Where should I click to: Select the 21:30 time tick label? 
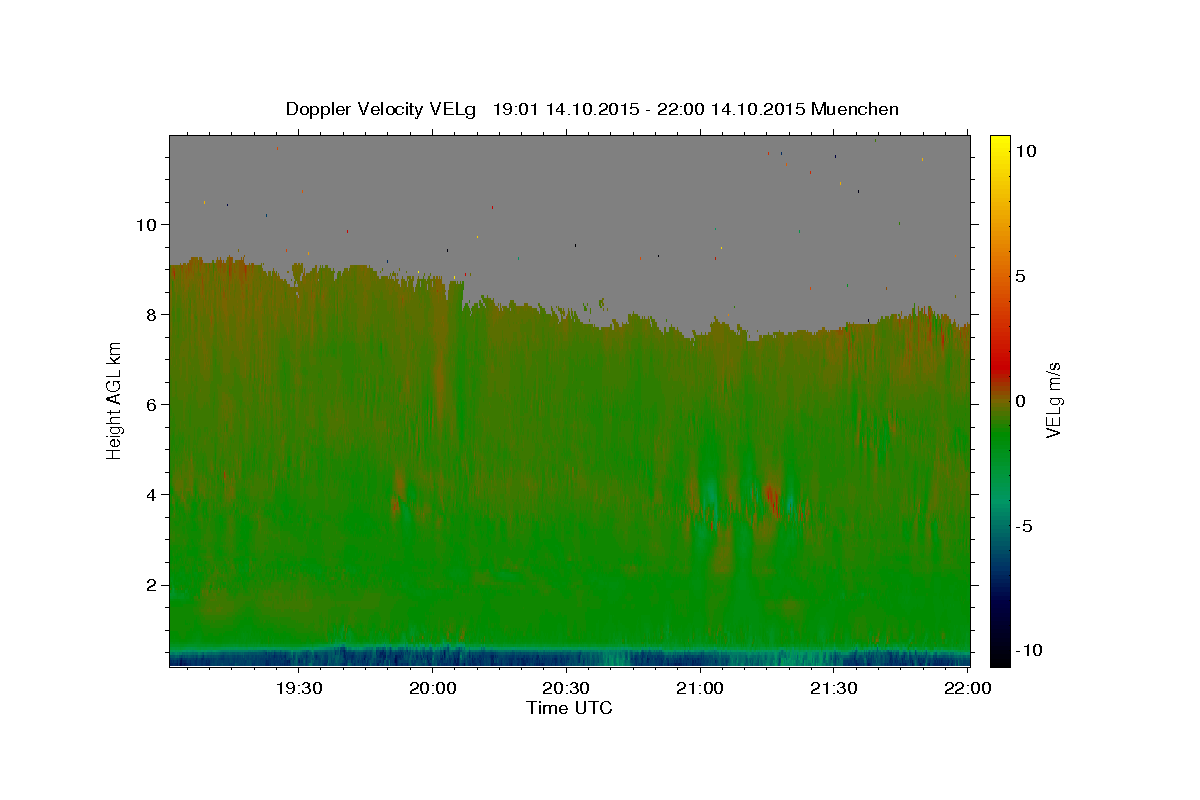pos(834,689)
